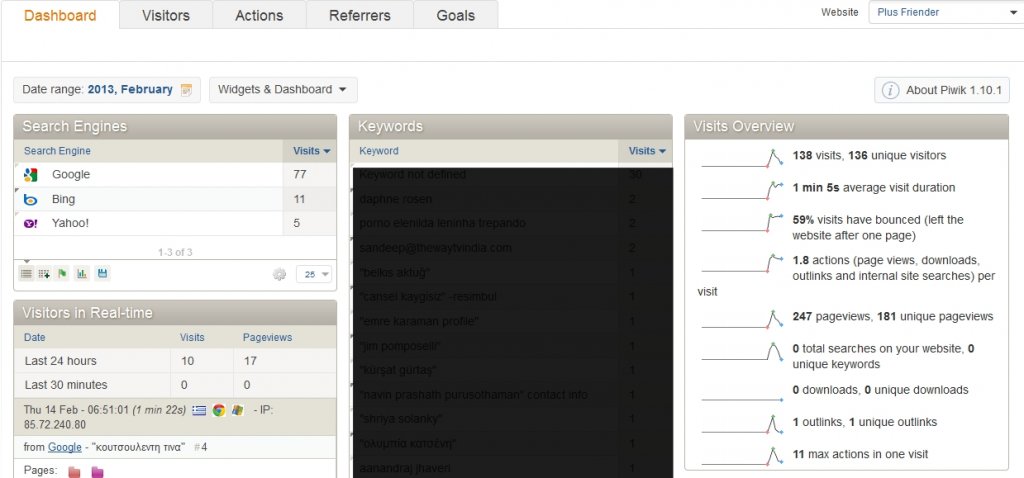Open the Google referrer link
The width and height of the screenshot is (1024, 478).
[x=65, y=447]
